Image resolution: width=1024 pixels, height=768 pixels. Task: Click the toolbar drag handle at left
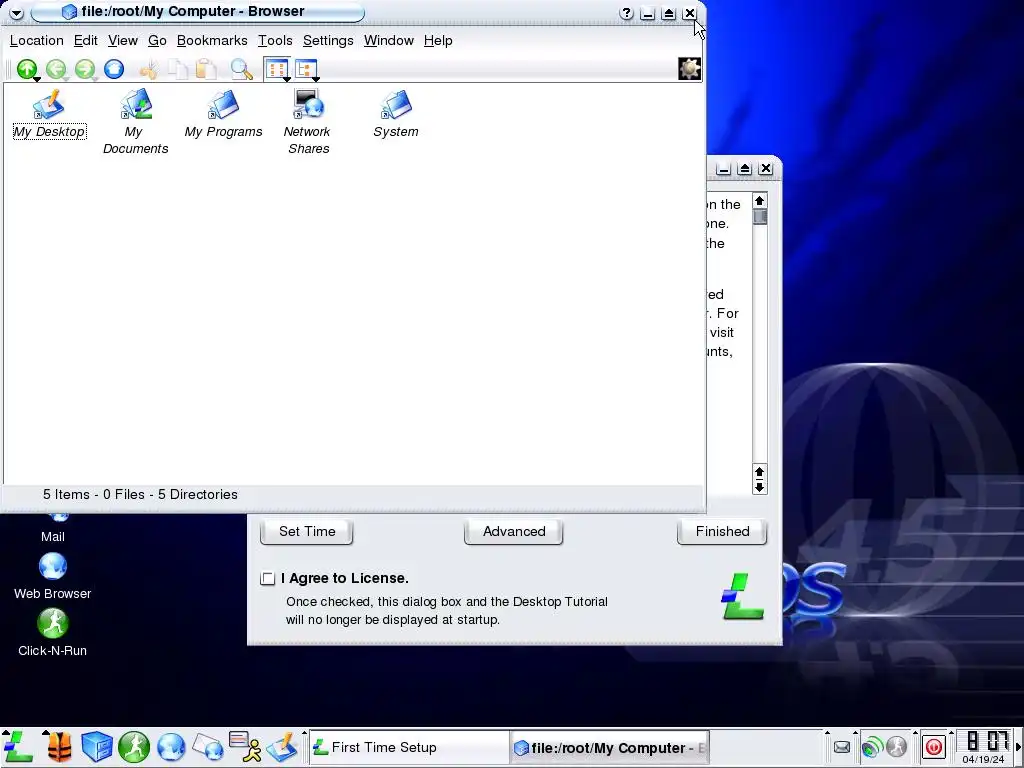click(8, 69)
